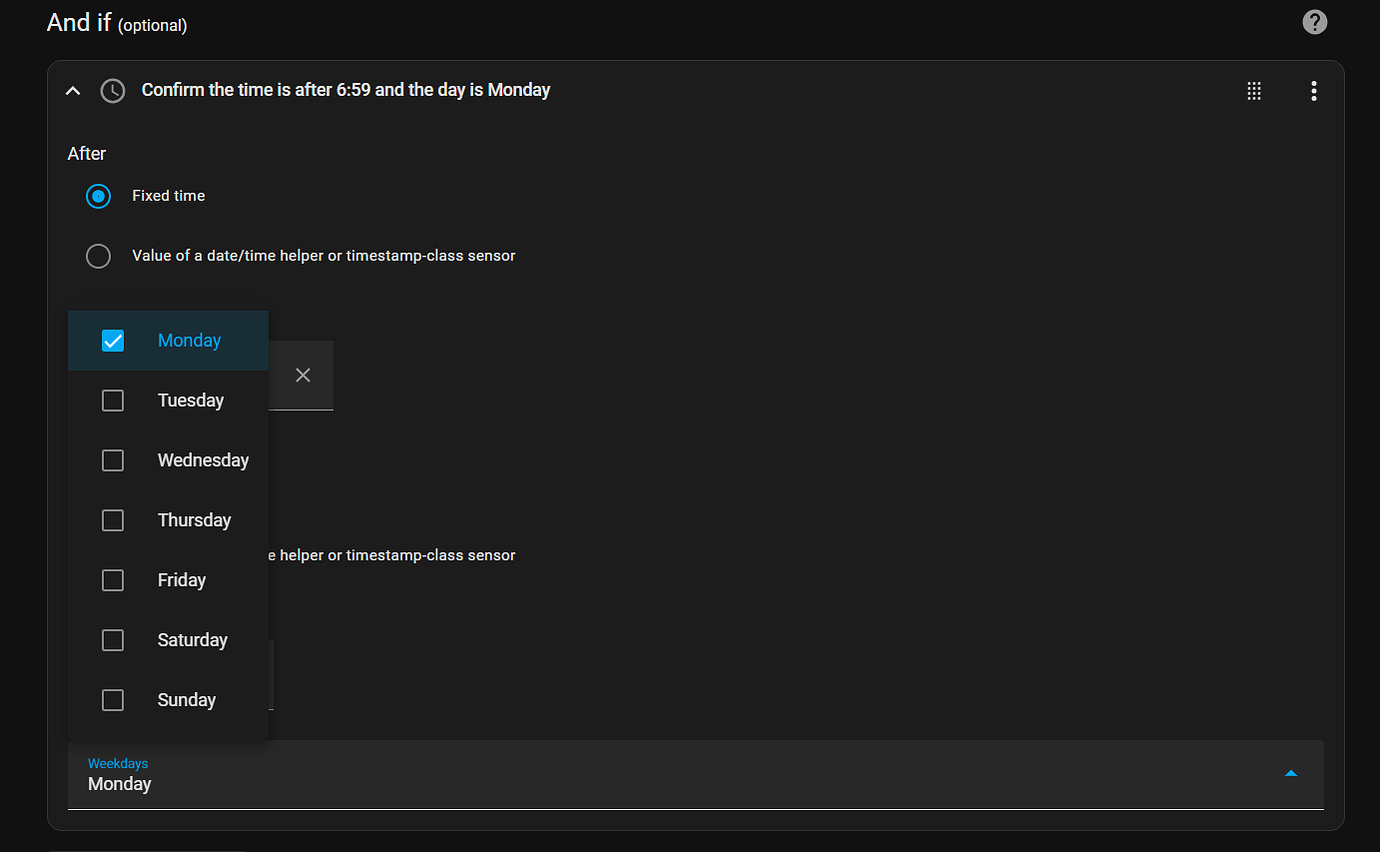The width and height of the screenshot is (1380, 852).
Task: Select the highlighted Monday row in the list
Action: pos(189,340)
